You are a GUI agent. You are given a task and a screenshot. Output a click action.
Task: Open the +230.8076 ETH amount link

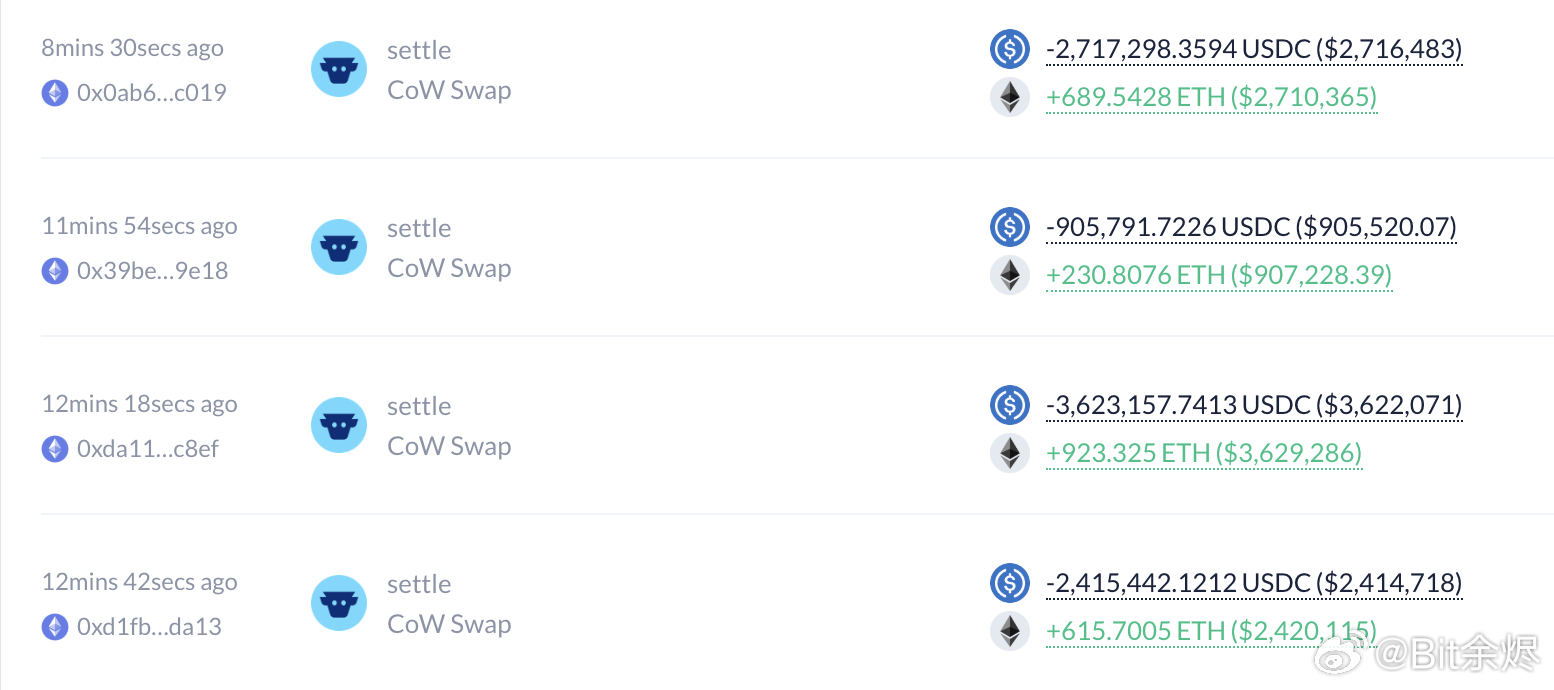coord(1219,277)
